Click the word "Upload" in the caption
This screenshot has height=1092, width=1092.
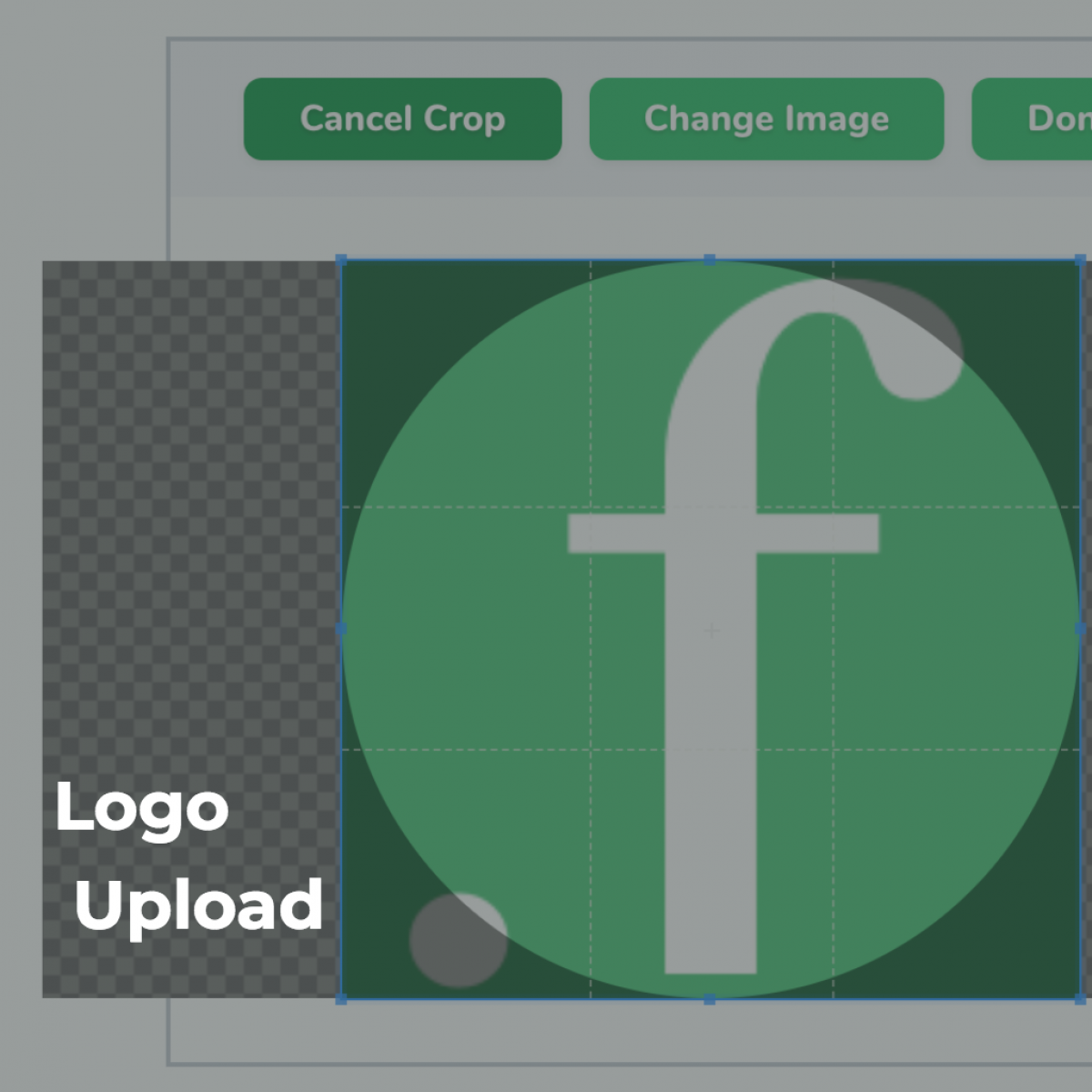[x=198, y=905]
